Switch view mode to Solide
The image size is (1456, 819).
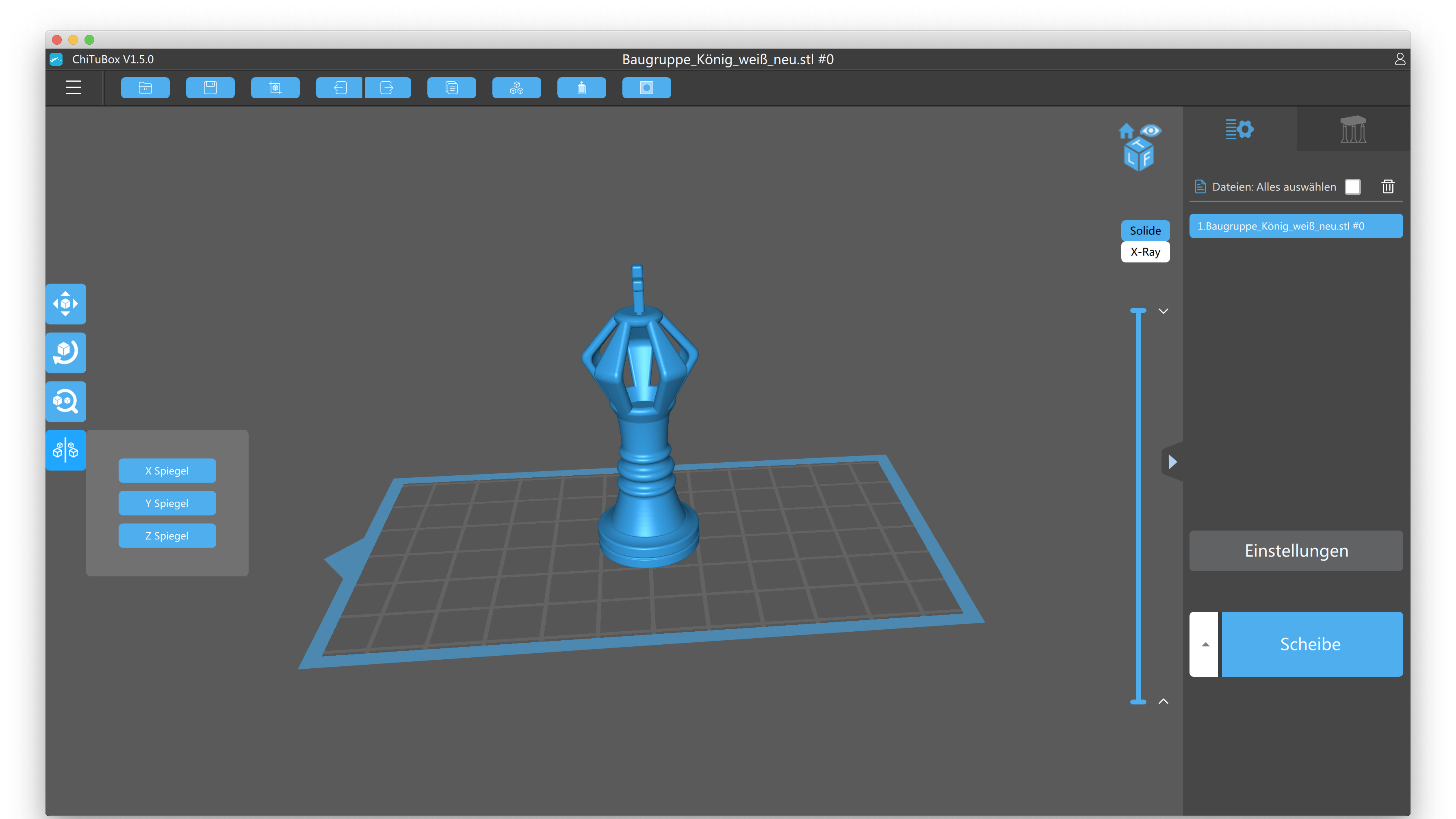click(1145, 230)
